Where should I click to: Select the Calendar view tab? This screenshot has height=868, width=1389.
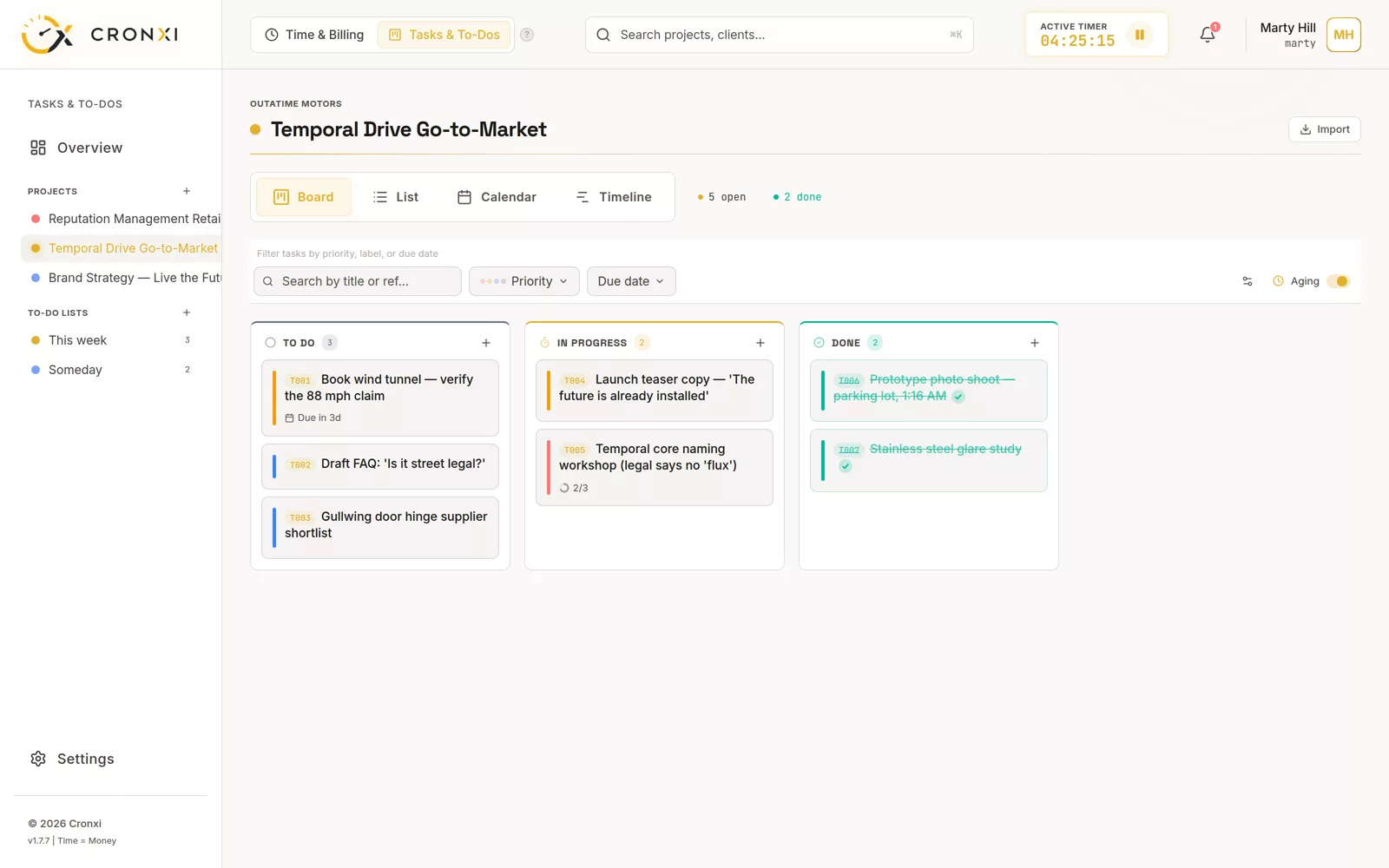[x=497, y=197]
